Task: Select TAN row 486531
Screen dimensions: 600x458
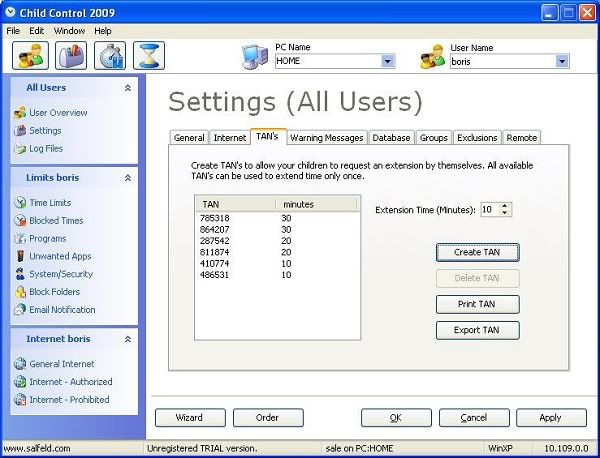Action: click(277, 275)
